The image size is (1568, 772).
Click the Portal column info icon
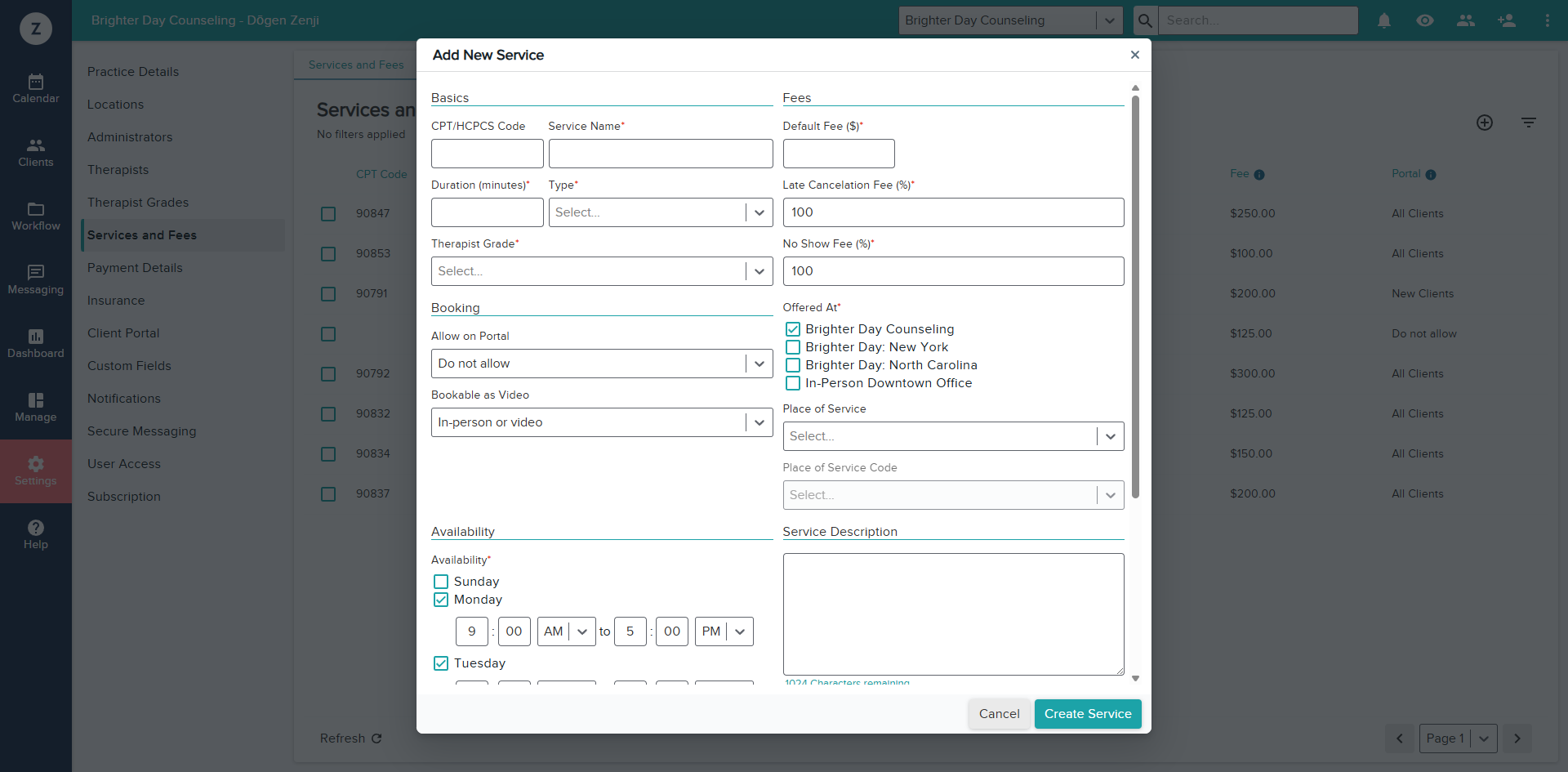[1431, 175]
